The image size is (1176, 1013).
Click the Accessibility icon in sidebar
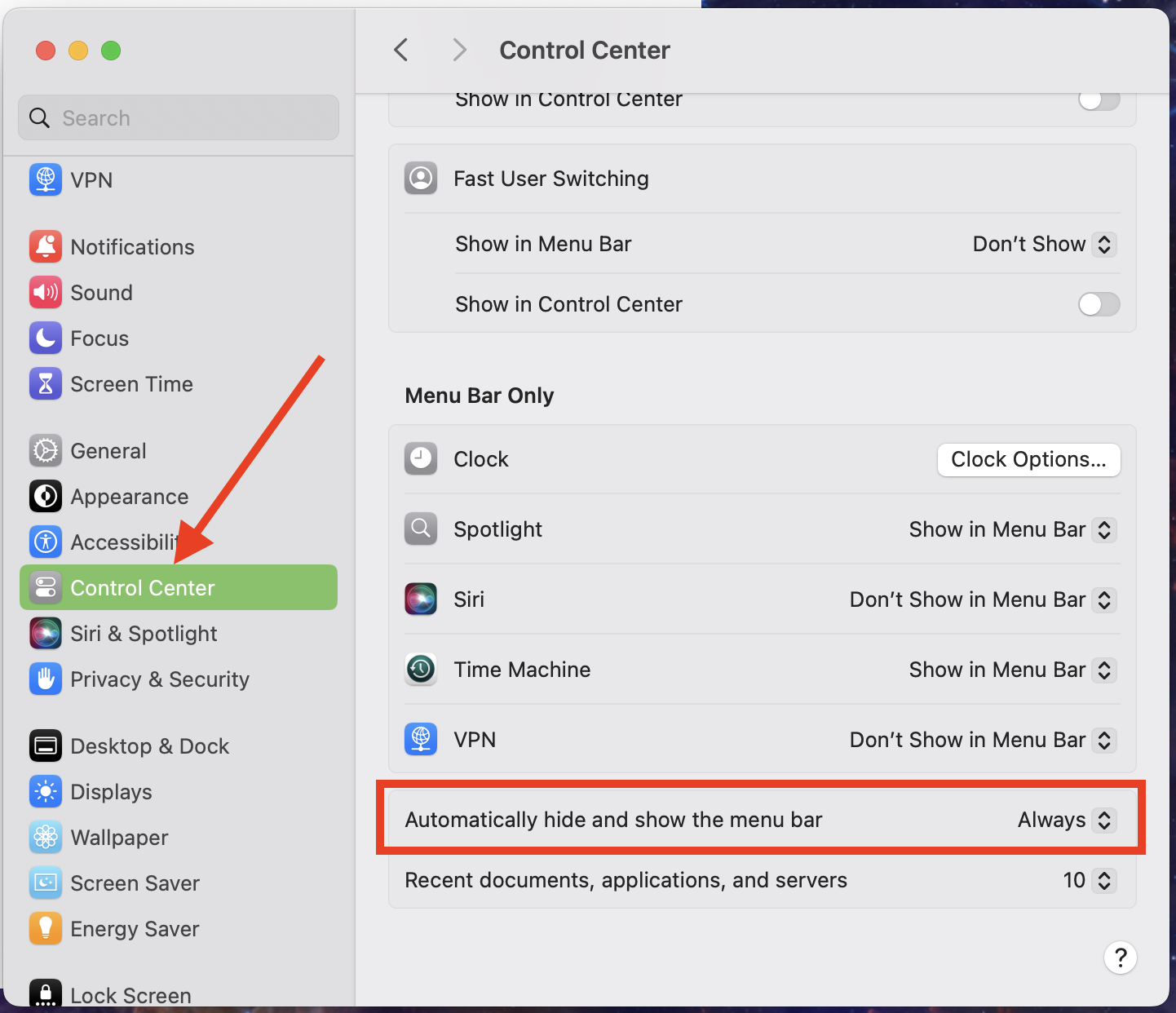(46, 542)
